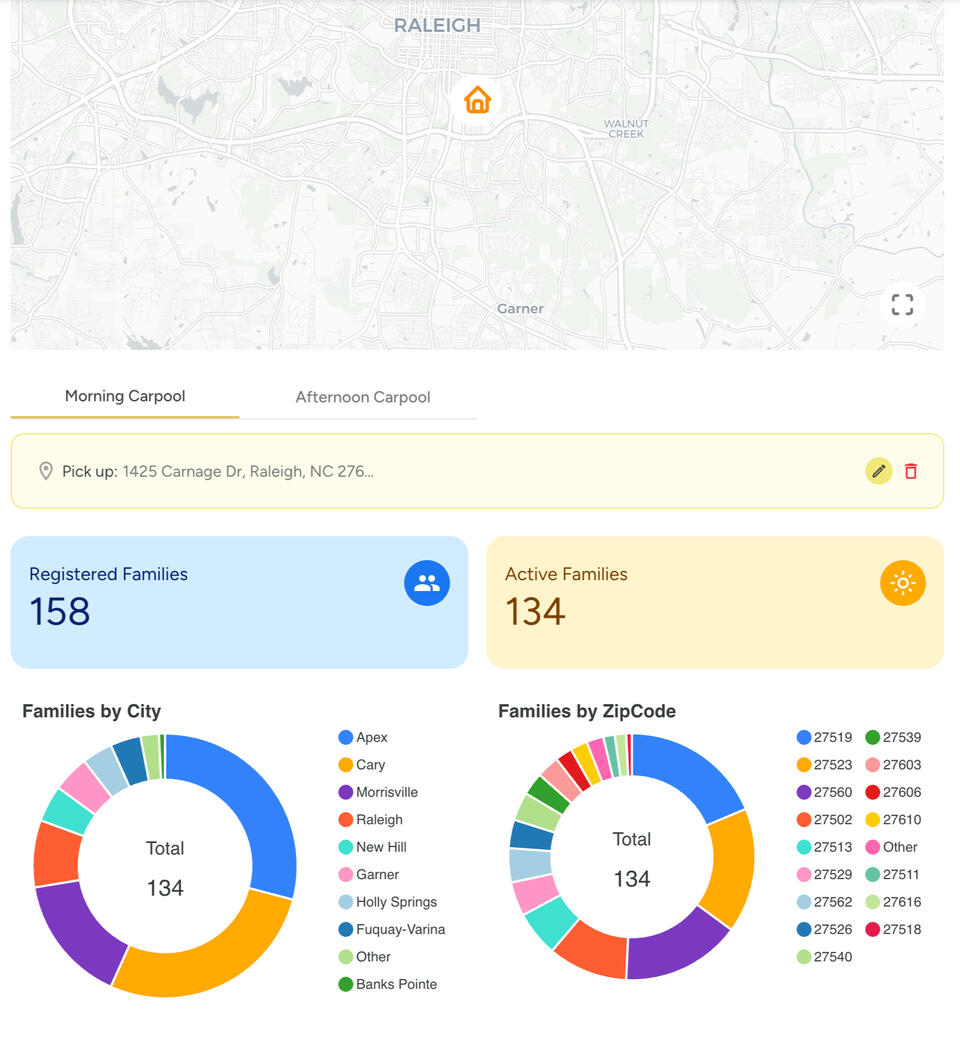Image resolution: width=960 pixels, height=1038 pixels.
Task: Click the orange home marker on map
Action: click(477, 100)
